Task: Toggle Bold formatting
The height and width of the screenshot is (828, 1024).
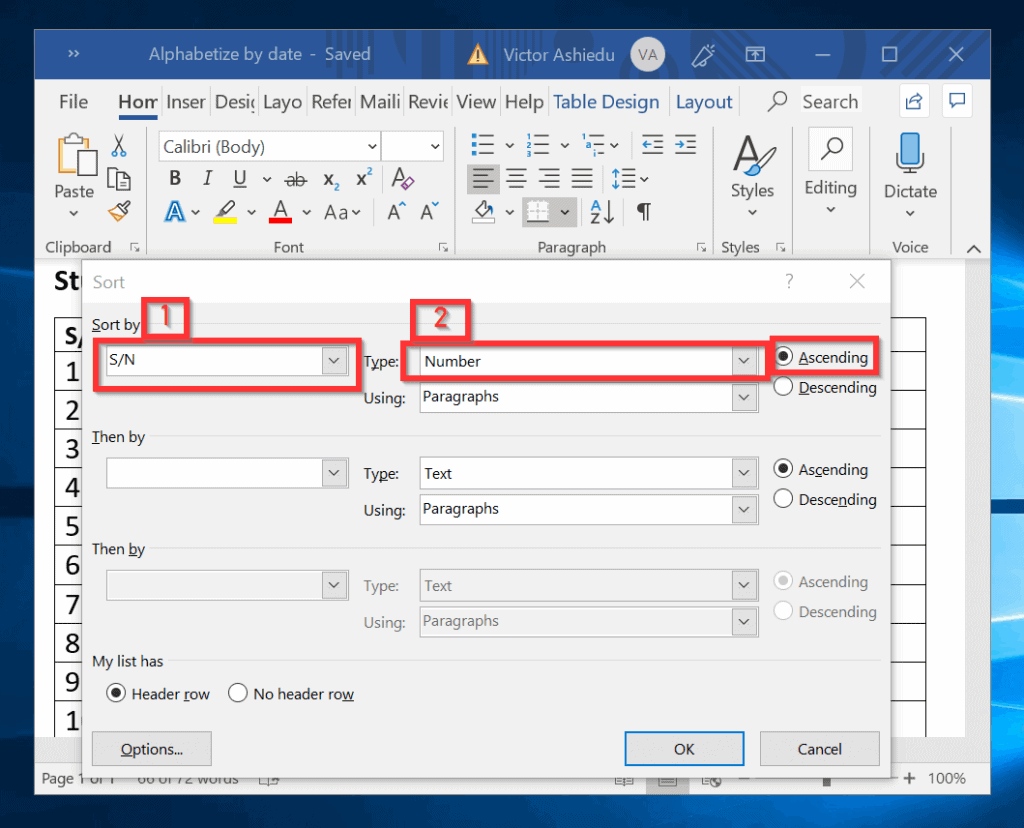Action: [175, 178]
